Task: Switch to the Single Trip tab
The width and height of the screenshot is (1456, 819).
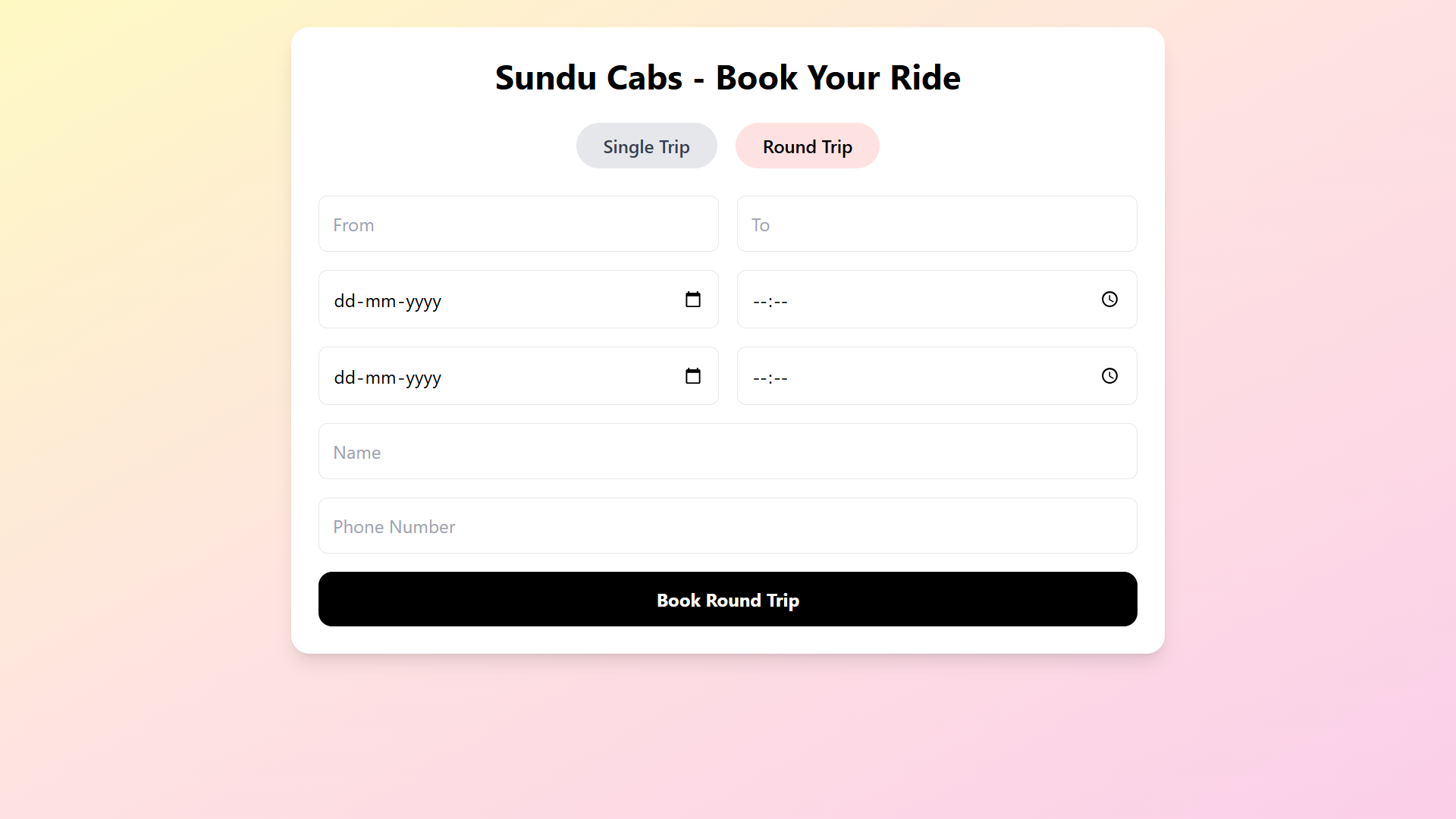Action: pyautogui.click(x=646, y=146)
